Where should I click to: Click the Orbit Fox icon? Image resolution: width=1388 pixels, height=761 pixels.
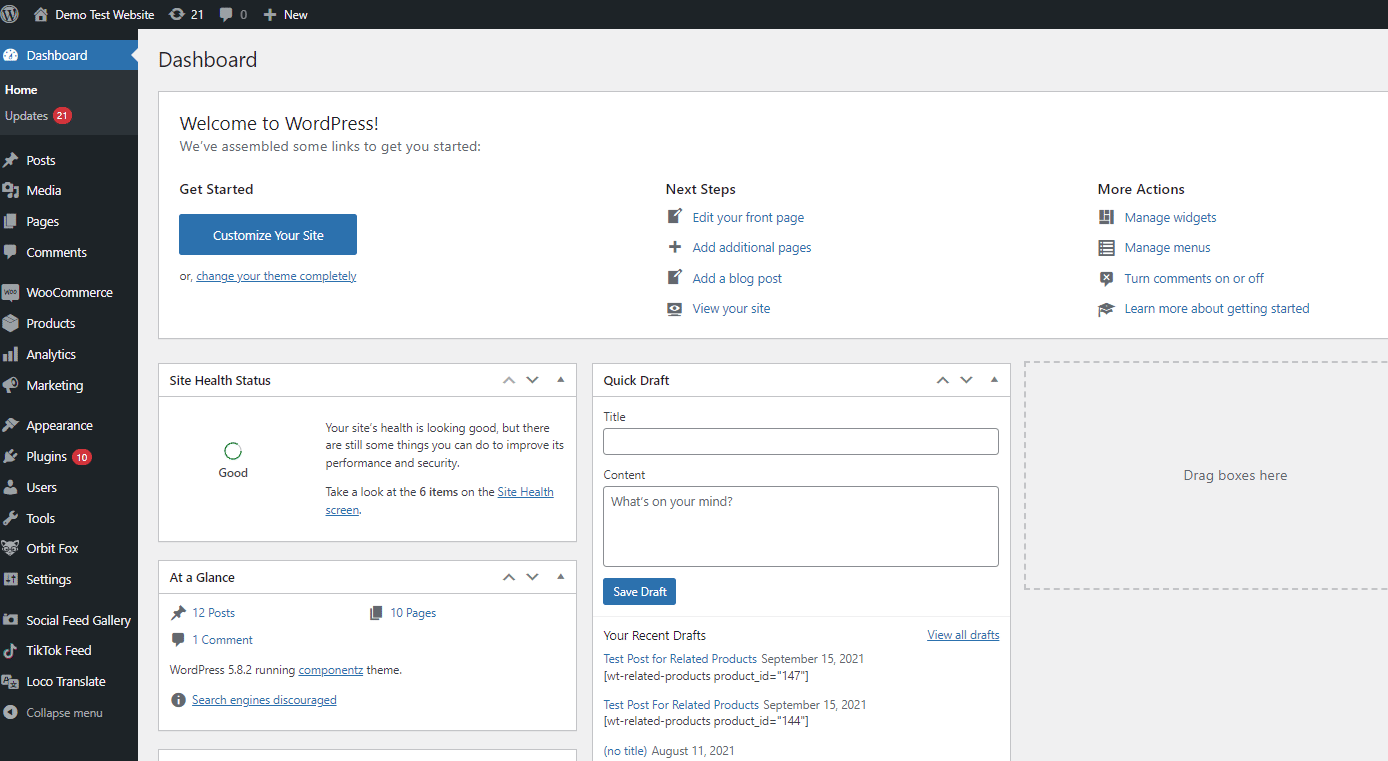[11, 548]
